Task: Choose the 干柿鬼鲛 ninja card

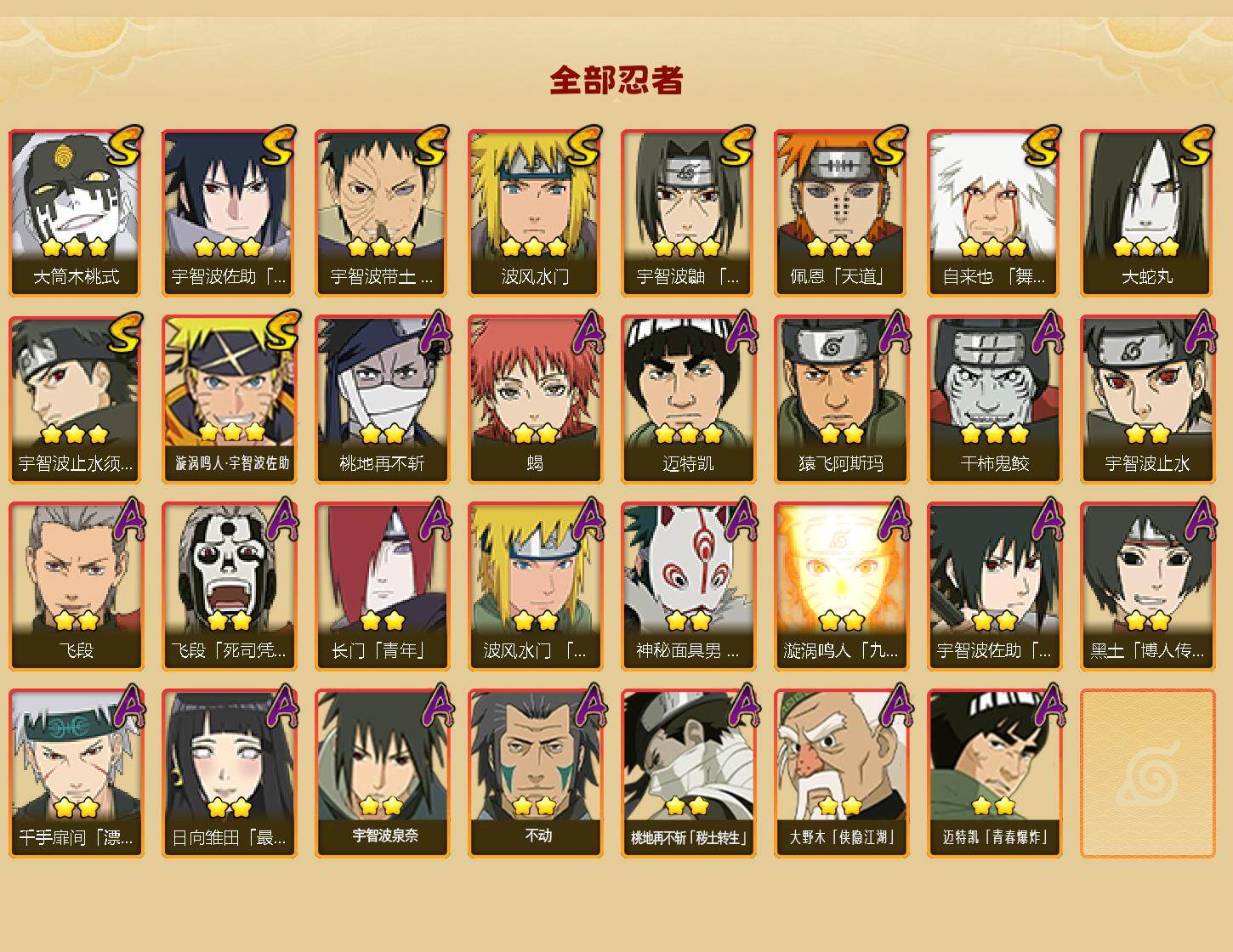Action: coord(994,399)
